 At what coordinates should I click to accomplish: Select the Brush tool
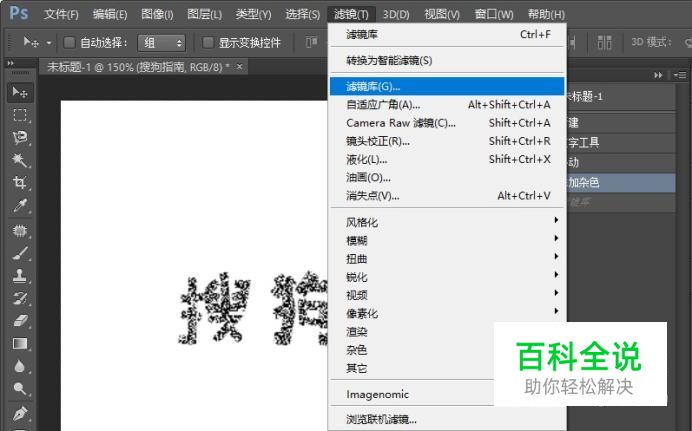point(20,253)
